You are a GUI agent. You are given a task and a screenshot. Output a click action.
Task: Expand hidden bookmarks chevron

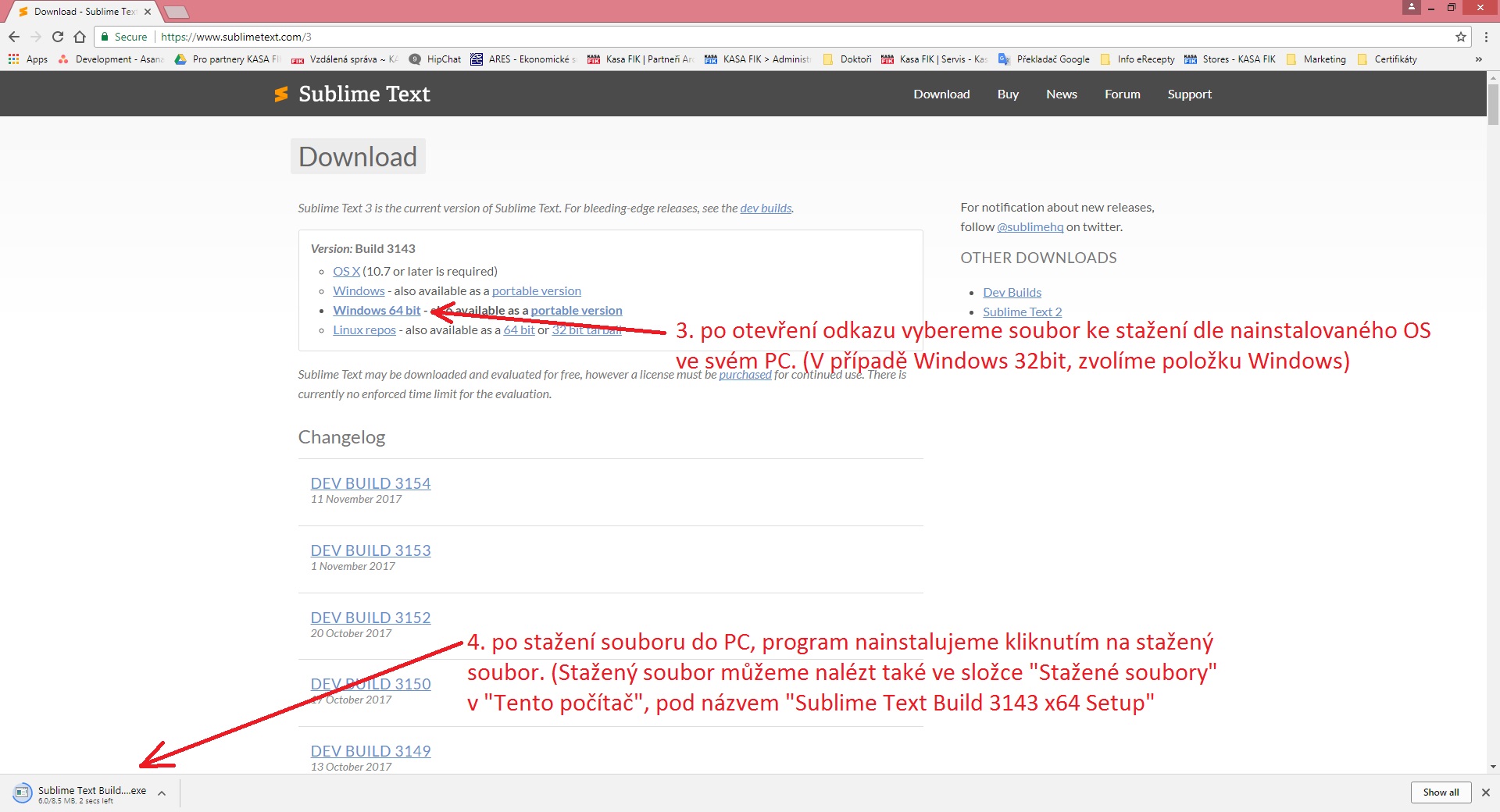click(x=1478, y=59)
